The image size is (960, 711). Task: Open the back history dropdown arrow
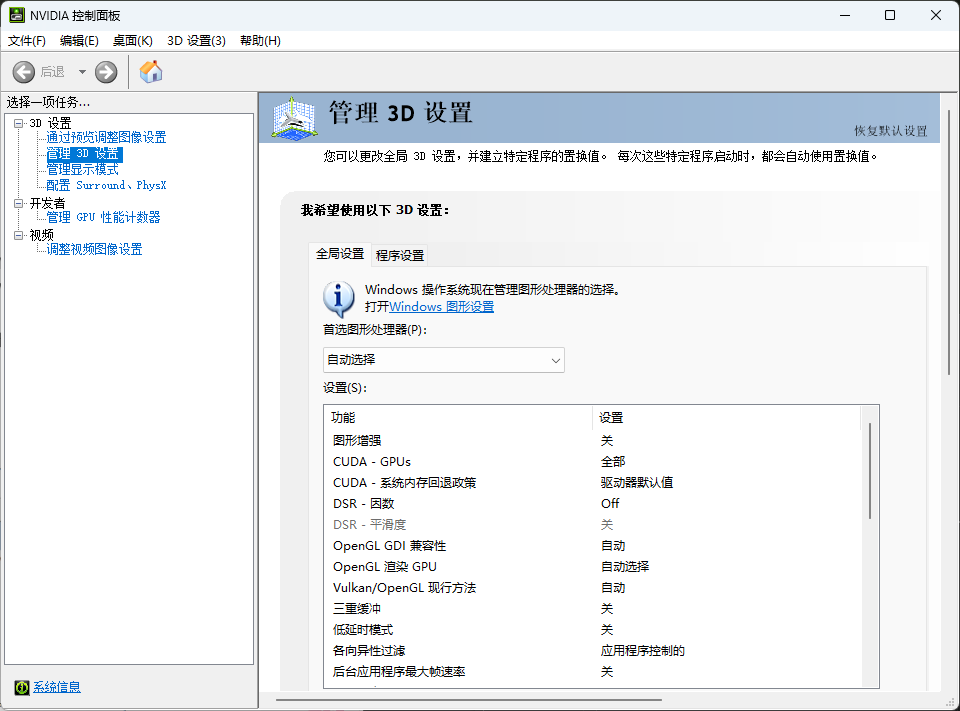point(82,72)
